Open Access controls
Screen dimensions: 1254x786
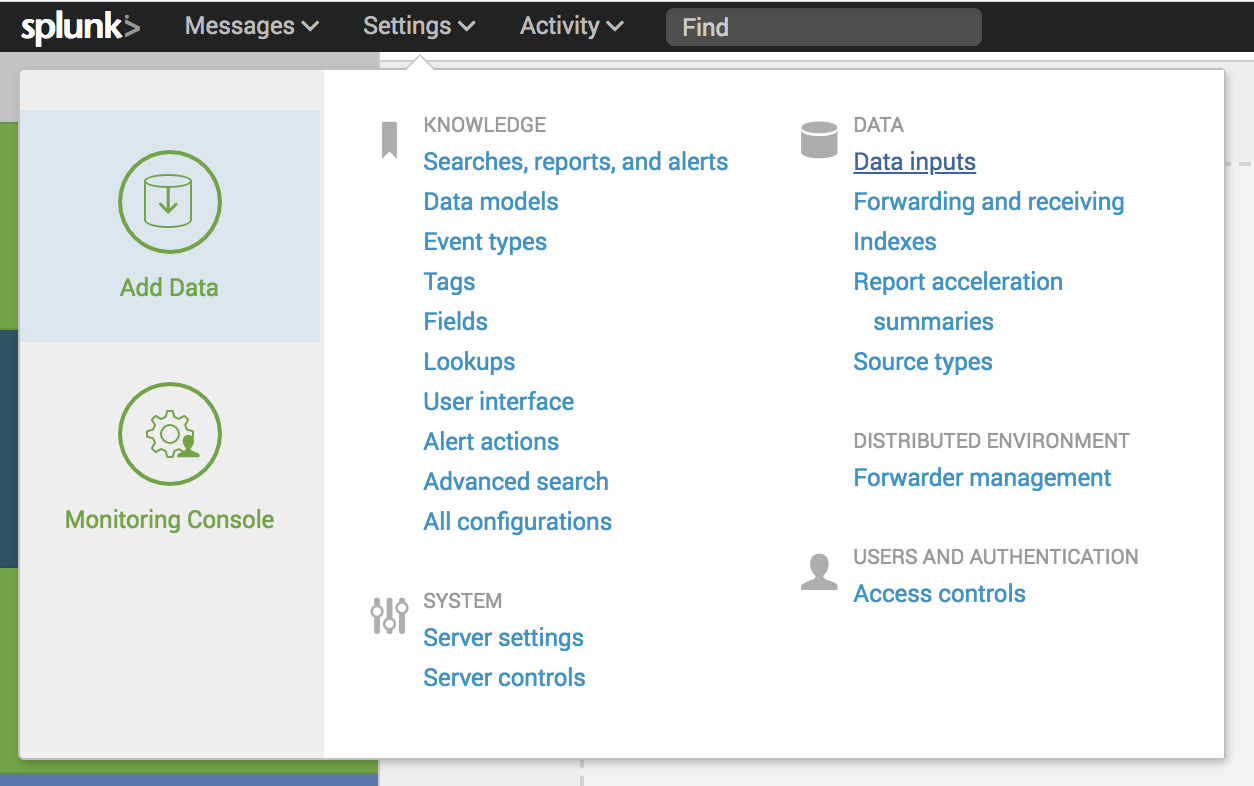[x=938, y=593]
